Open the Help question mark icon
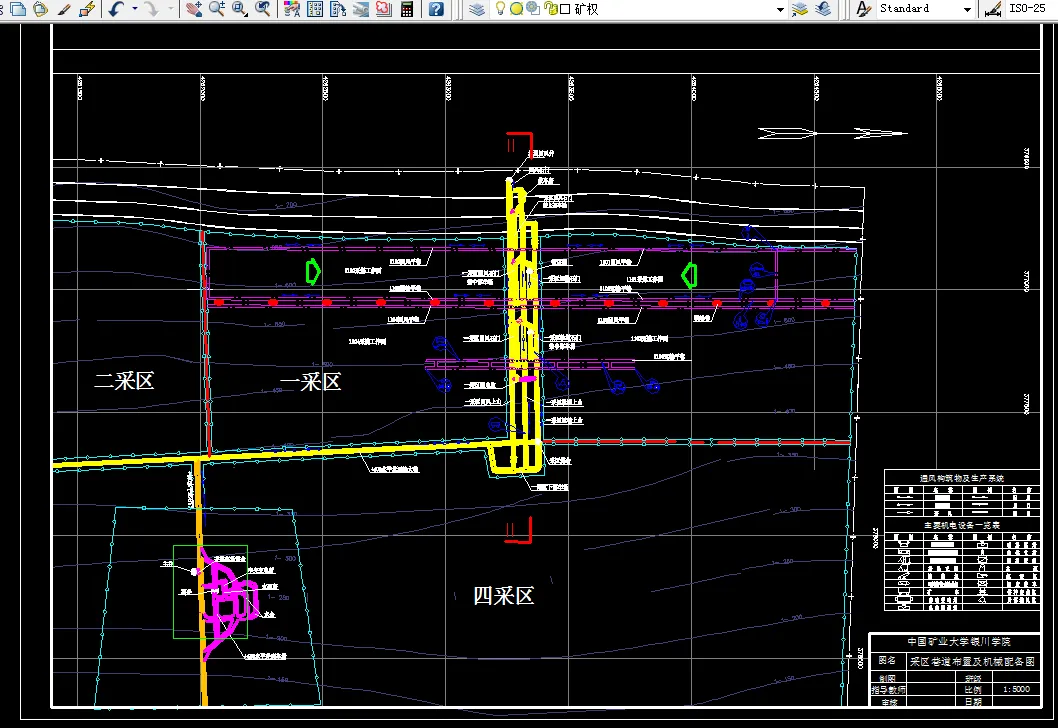 pos(437,9)
